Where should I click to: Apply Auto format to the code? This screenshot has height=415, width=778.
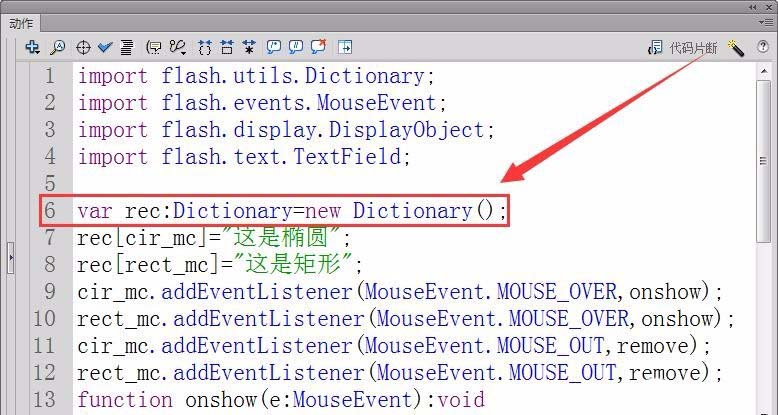click(x=127, y=48)
